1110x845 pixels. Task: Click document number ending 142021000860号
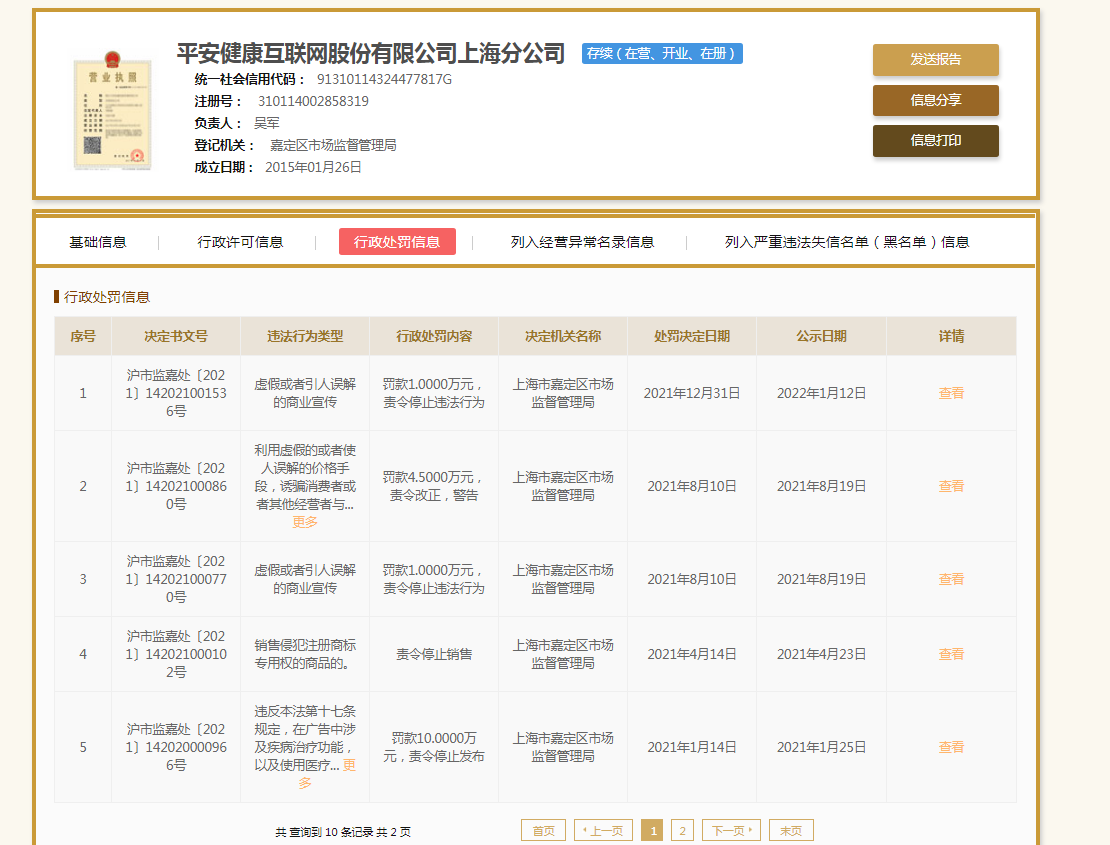point(176,486)
